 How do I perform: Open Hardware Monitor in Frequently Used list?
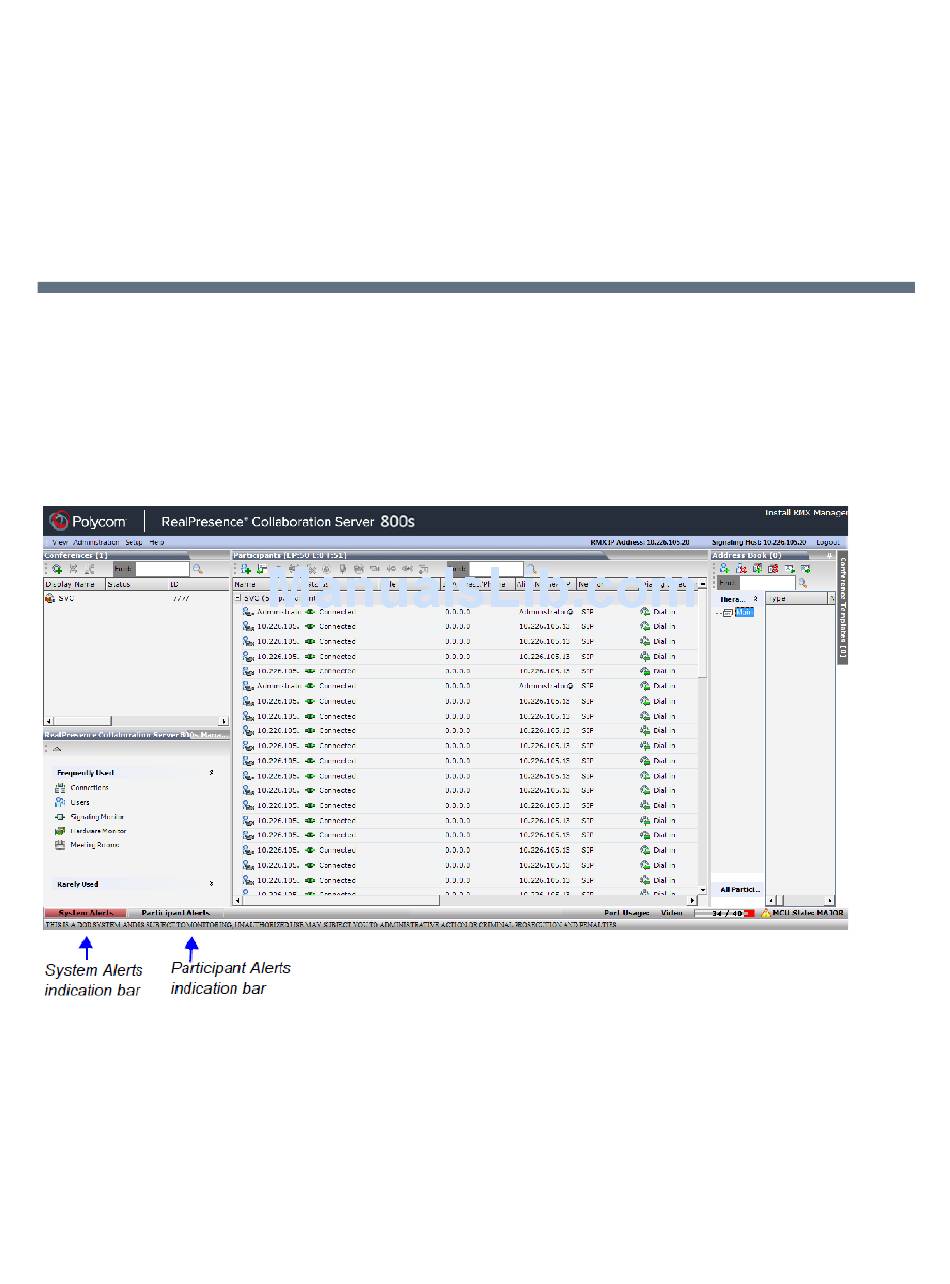[98, 831]
